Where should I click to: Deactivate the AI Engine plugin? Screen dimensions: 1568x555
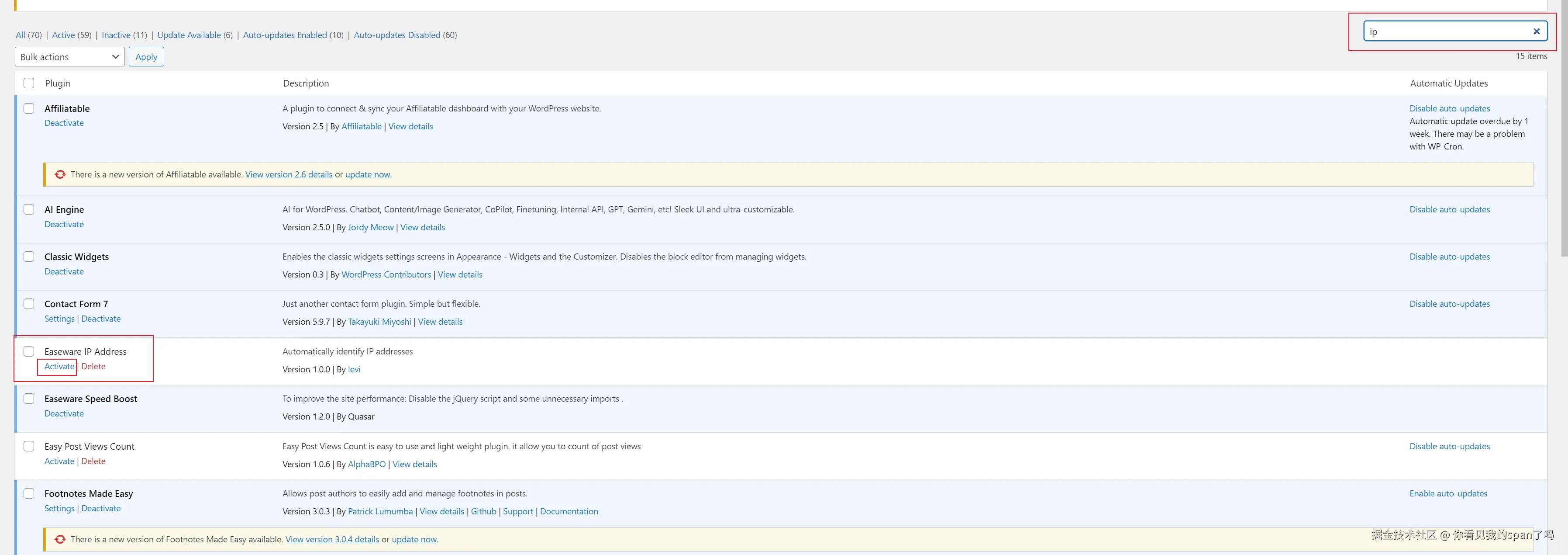(x=64, y=225)
